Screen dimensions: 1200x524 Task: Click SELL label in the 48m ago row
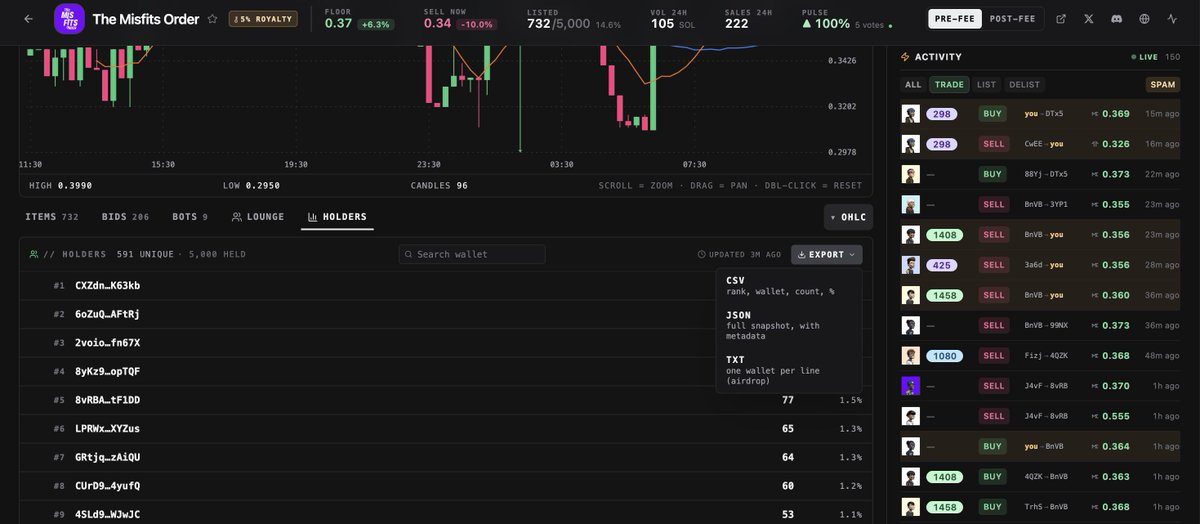click(x=994, y=355)
